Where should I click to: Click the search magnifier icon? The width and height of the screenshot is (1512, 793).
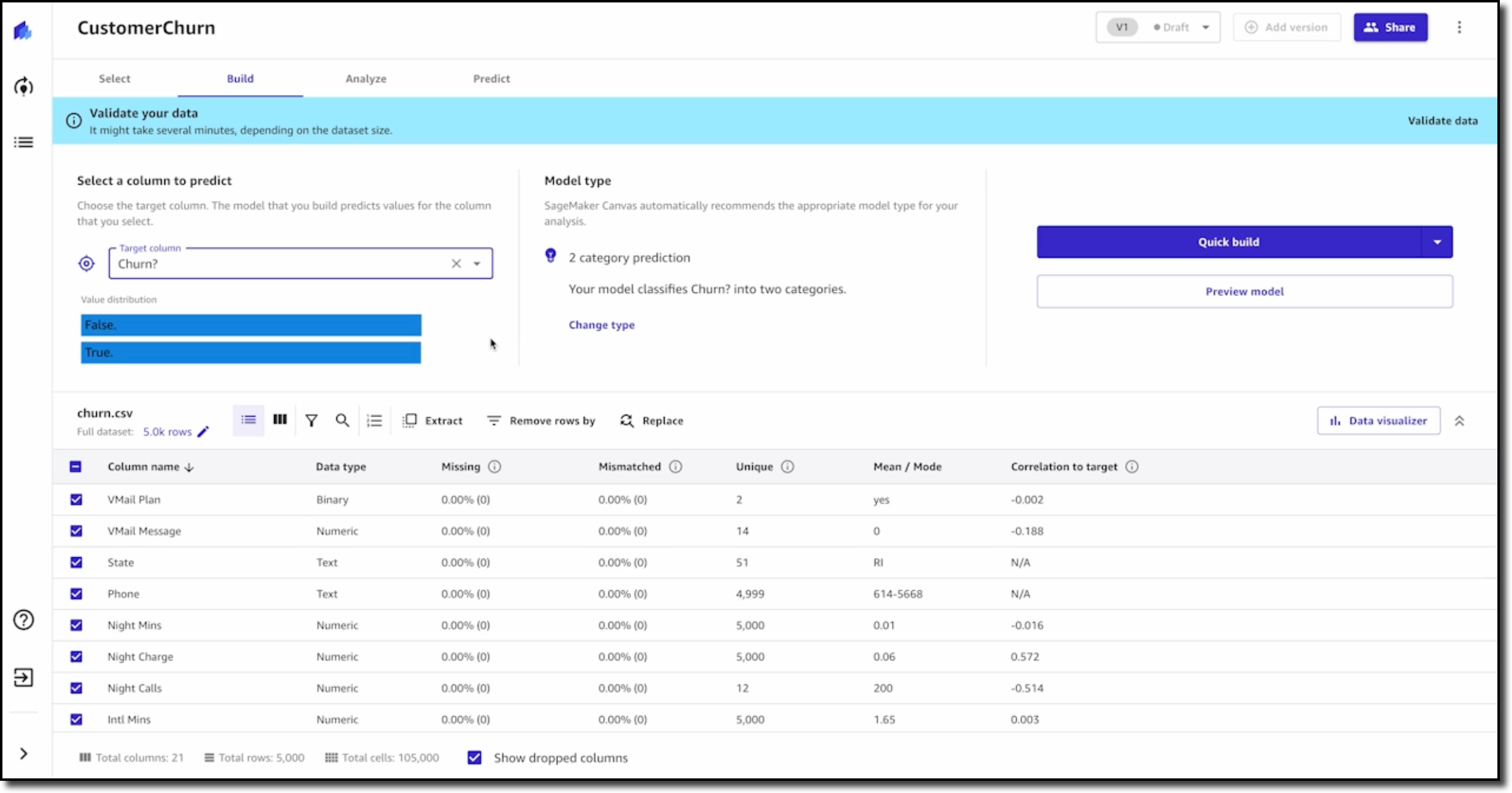(342, 420)
